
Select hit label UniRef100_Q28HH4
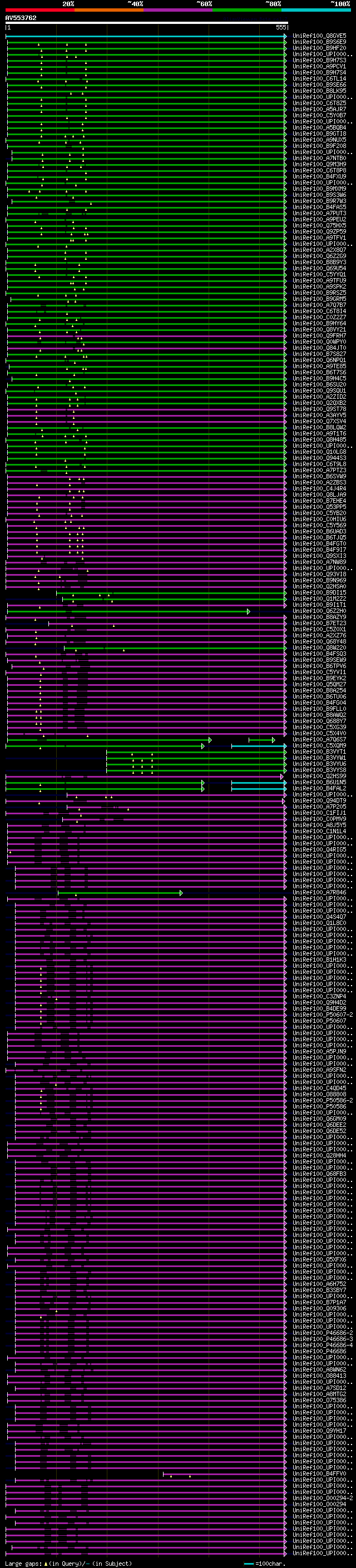click(x=319, y=1155)
